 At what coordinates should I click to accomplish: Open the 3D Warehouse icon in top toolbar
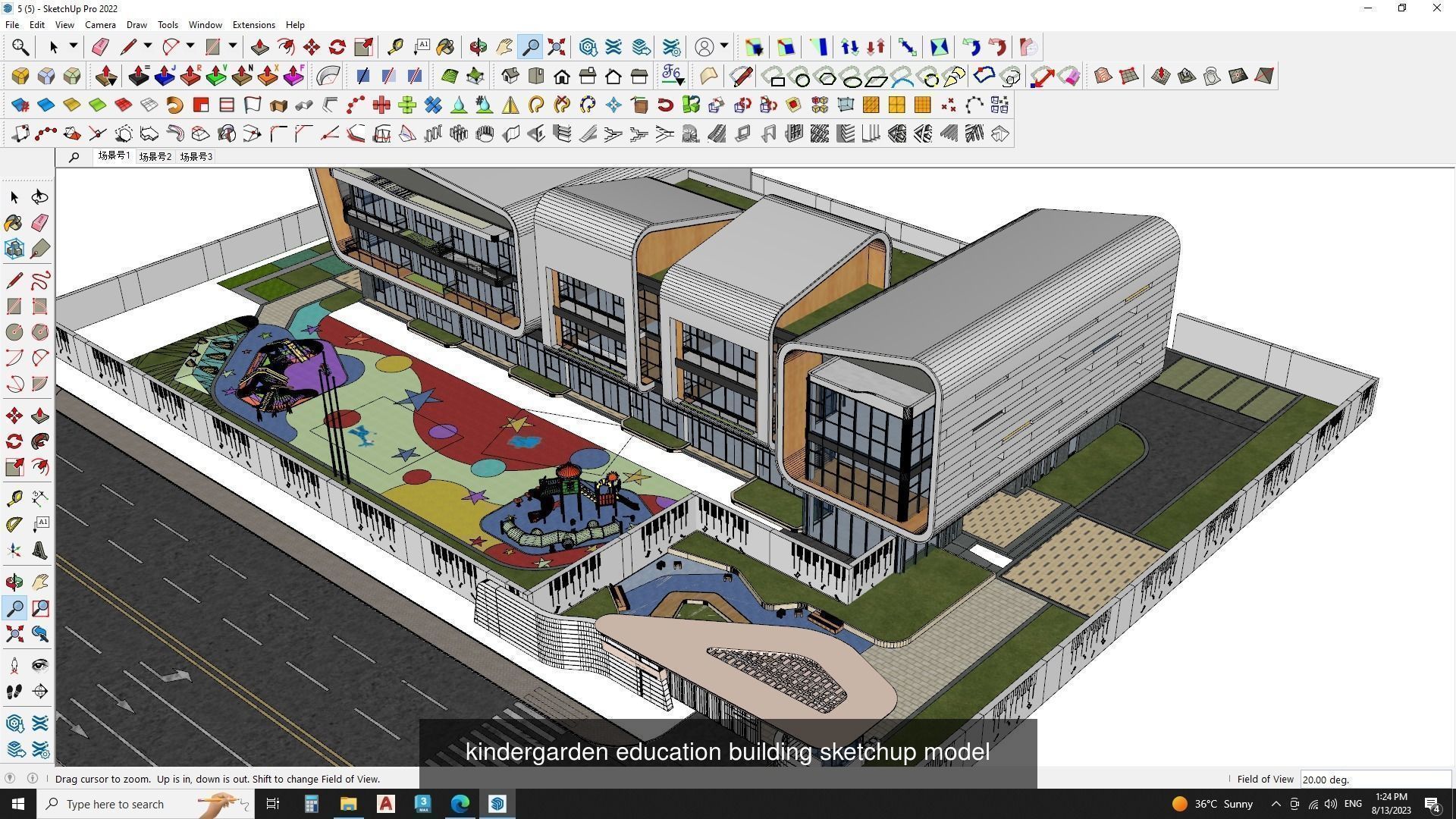[x=588, y=47]
